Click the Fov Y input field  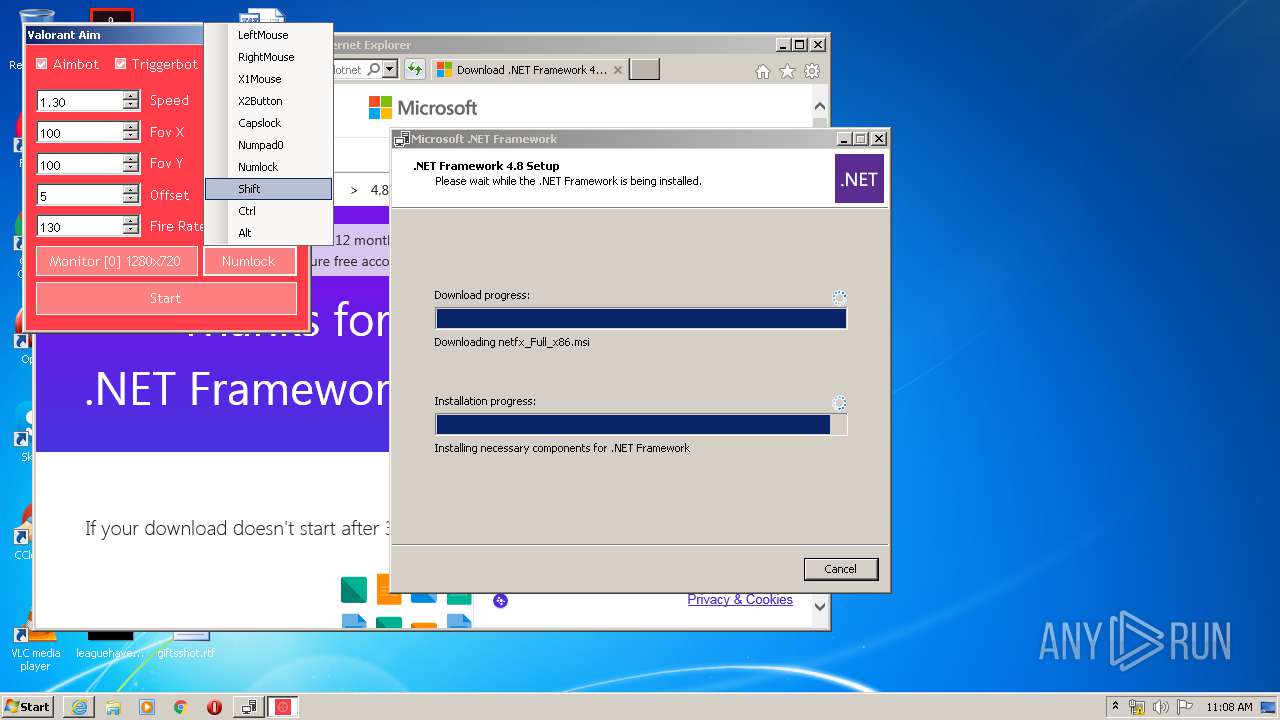[80, 164]
